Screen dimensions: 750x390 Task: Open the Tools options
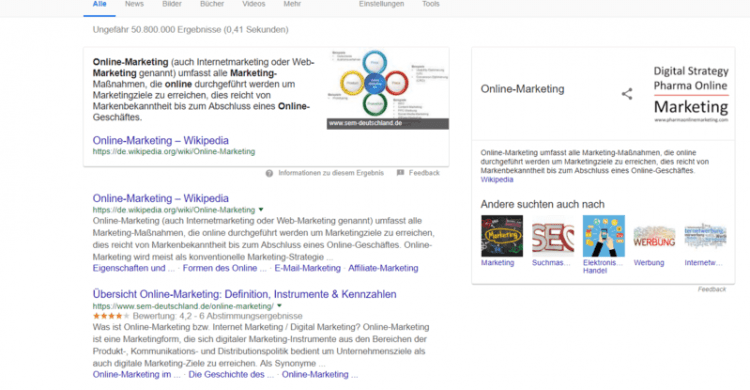click(430, 4)
